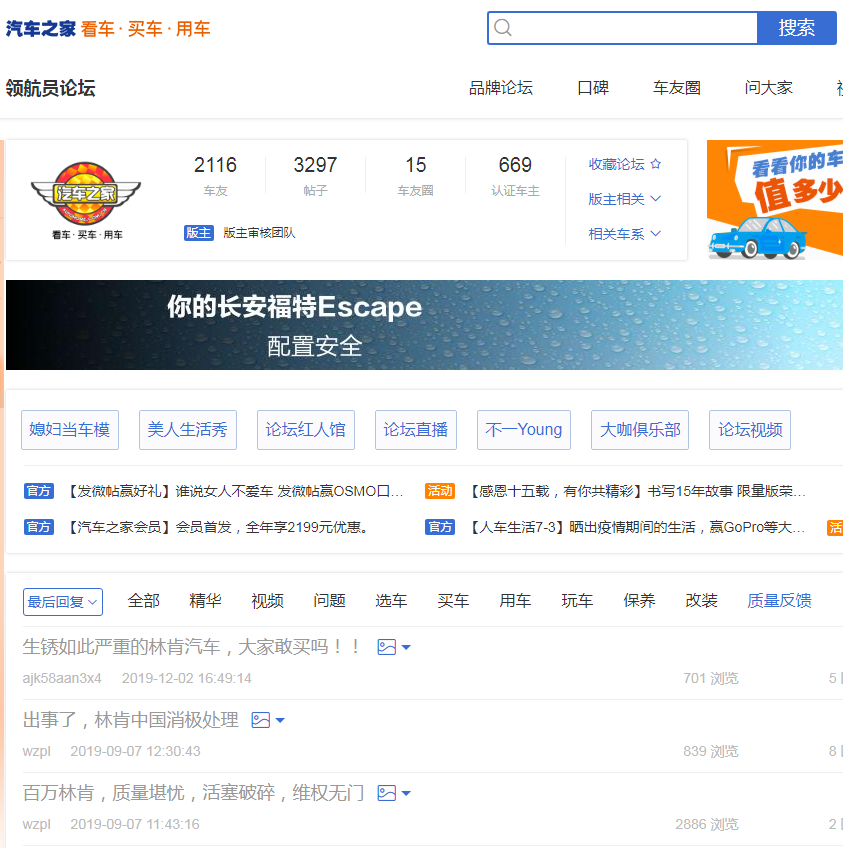Expand image arrow for 百万林肯，质量堪忧 post
Viewport: 843px width, 848px height.
406,793
